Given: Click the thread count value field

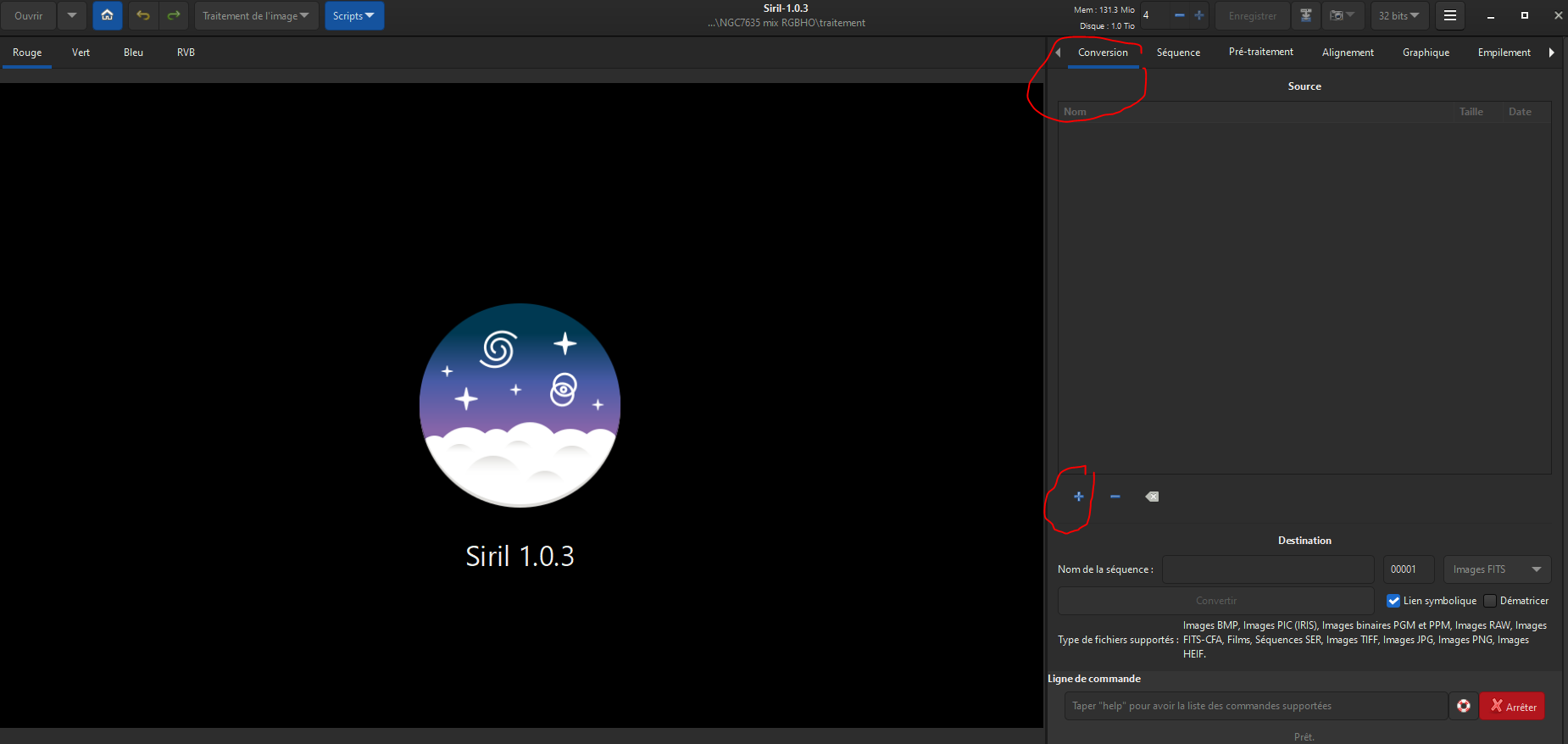Looking at the screenshot, I should coord(1154,15).
